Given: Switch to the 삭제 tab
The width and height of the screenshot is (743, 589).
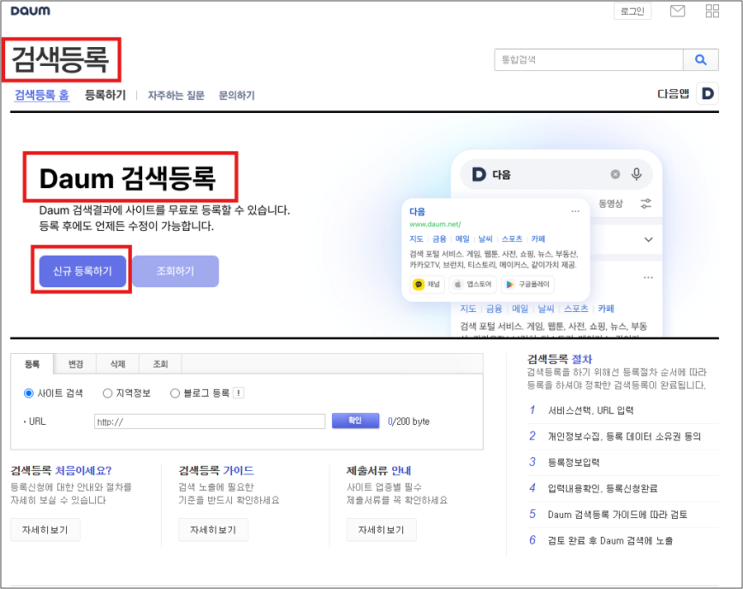Looking at the screenshot, I should [118, 364].
